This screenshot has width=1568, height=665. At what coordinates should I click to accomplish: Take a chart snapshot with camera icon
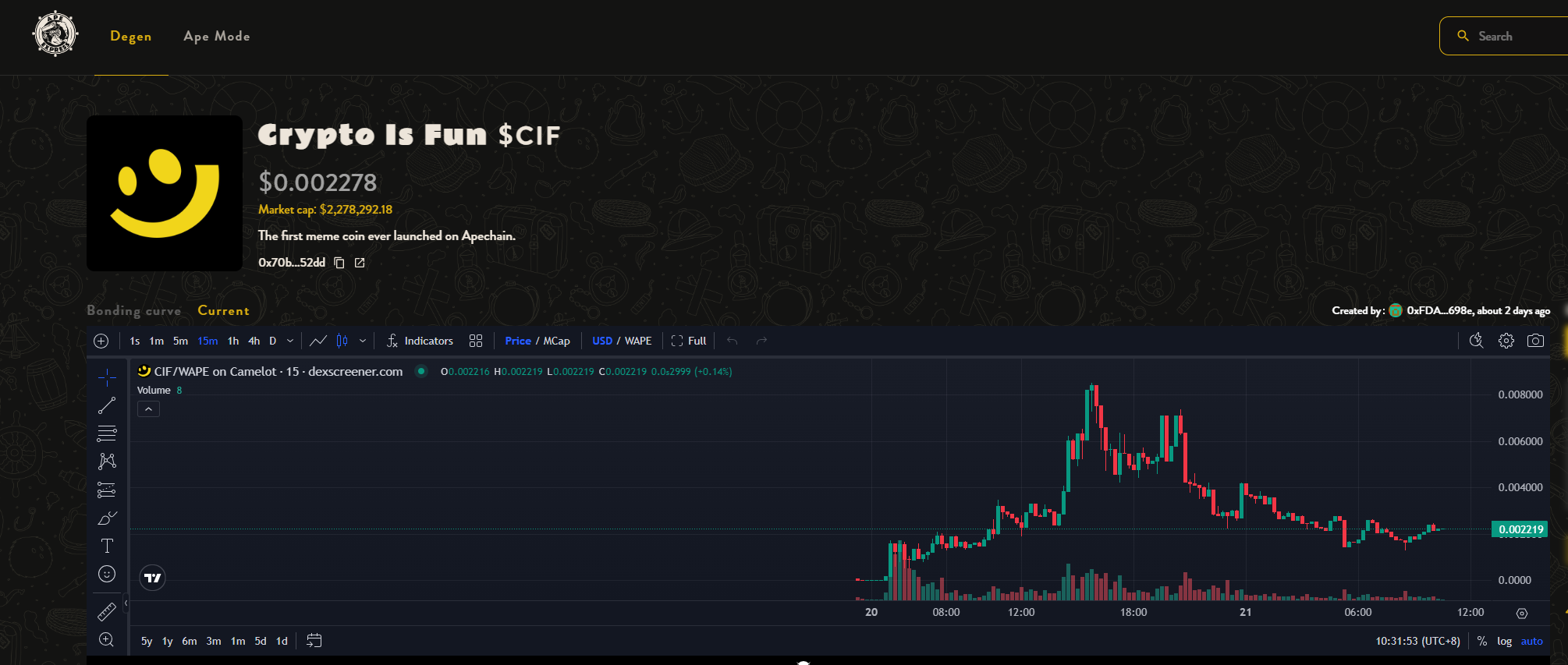point(1535,341)
